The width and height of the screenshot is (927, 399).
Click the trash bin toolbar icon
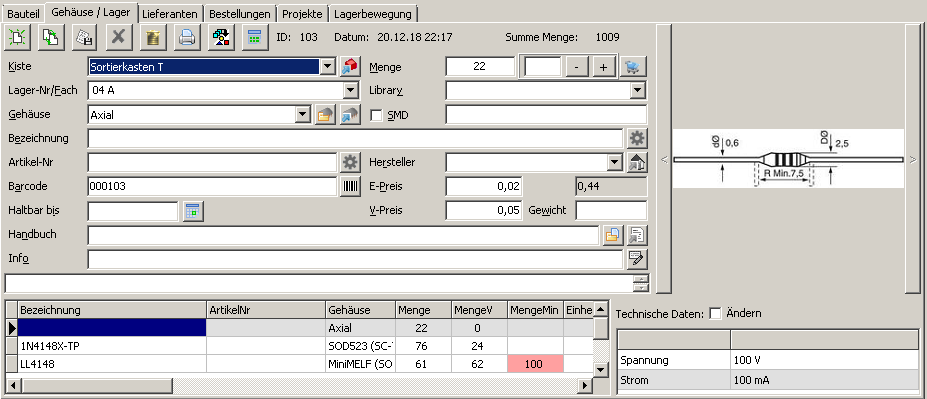[153, 37]
